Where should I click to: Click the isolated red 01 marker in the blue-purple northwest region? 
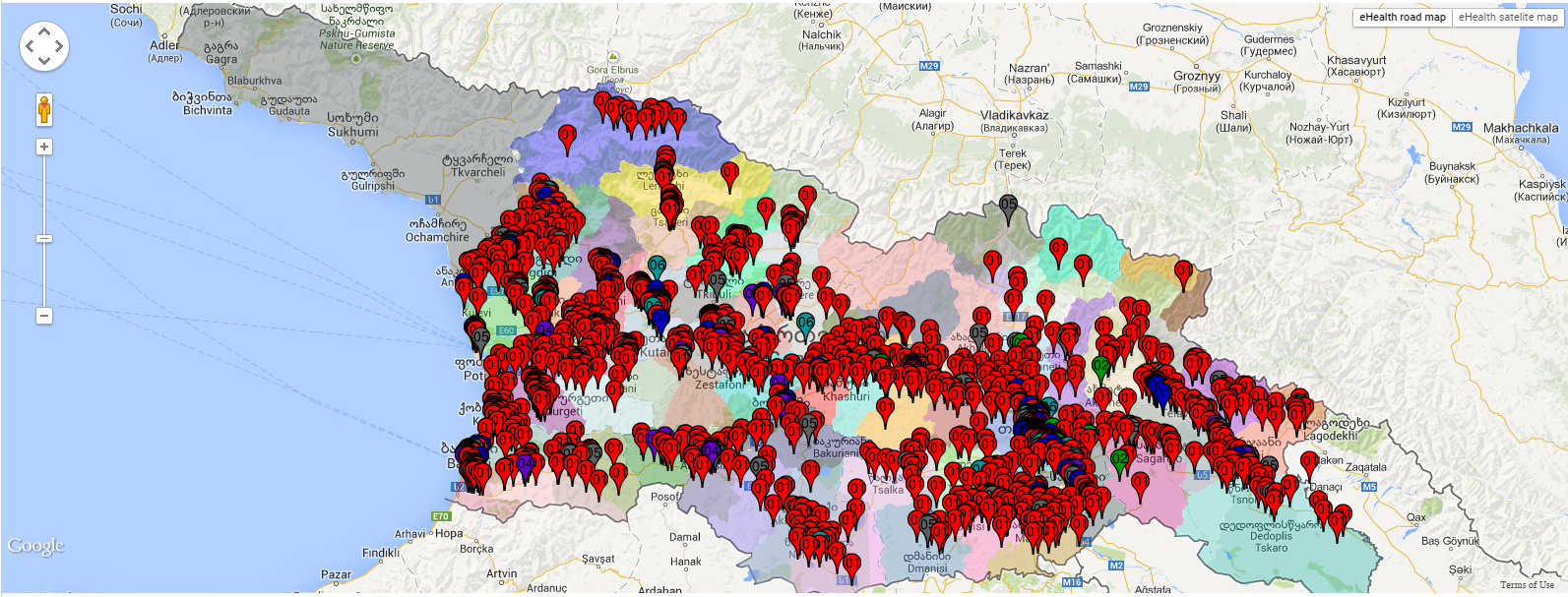tap(567, 136)
